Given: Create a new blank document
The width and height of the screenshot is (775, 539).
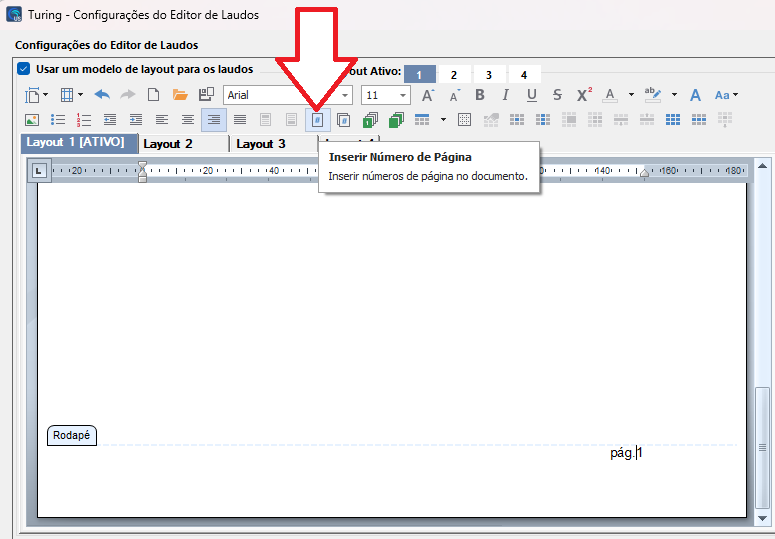Looking at the screenshot, I should pyautogui.click(x=154, y=95).
